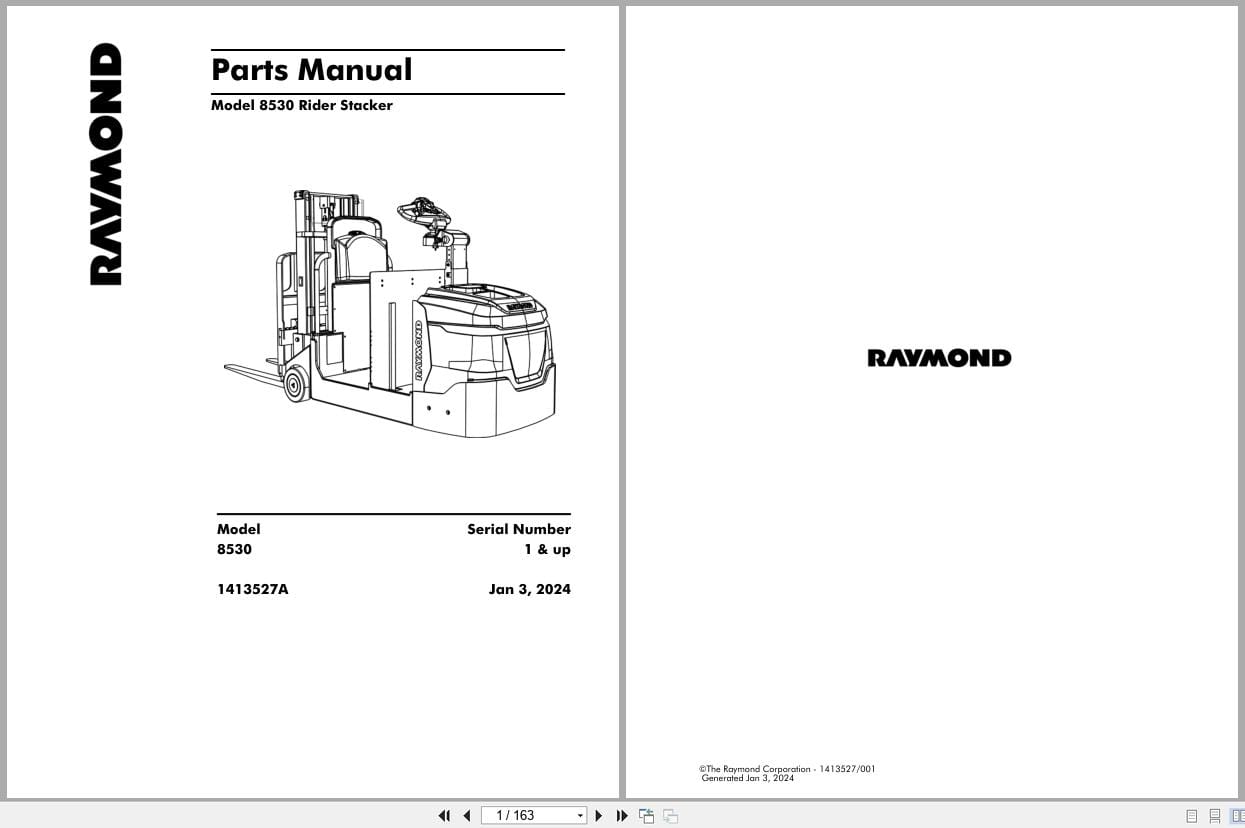Toggle two-page facing view
This screenshot has height=828, width=1245.
click(x=1237, y=816)
